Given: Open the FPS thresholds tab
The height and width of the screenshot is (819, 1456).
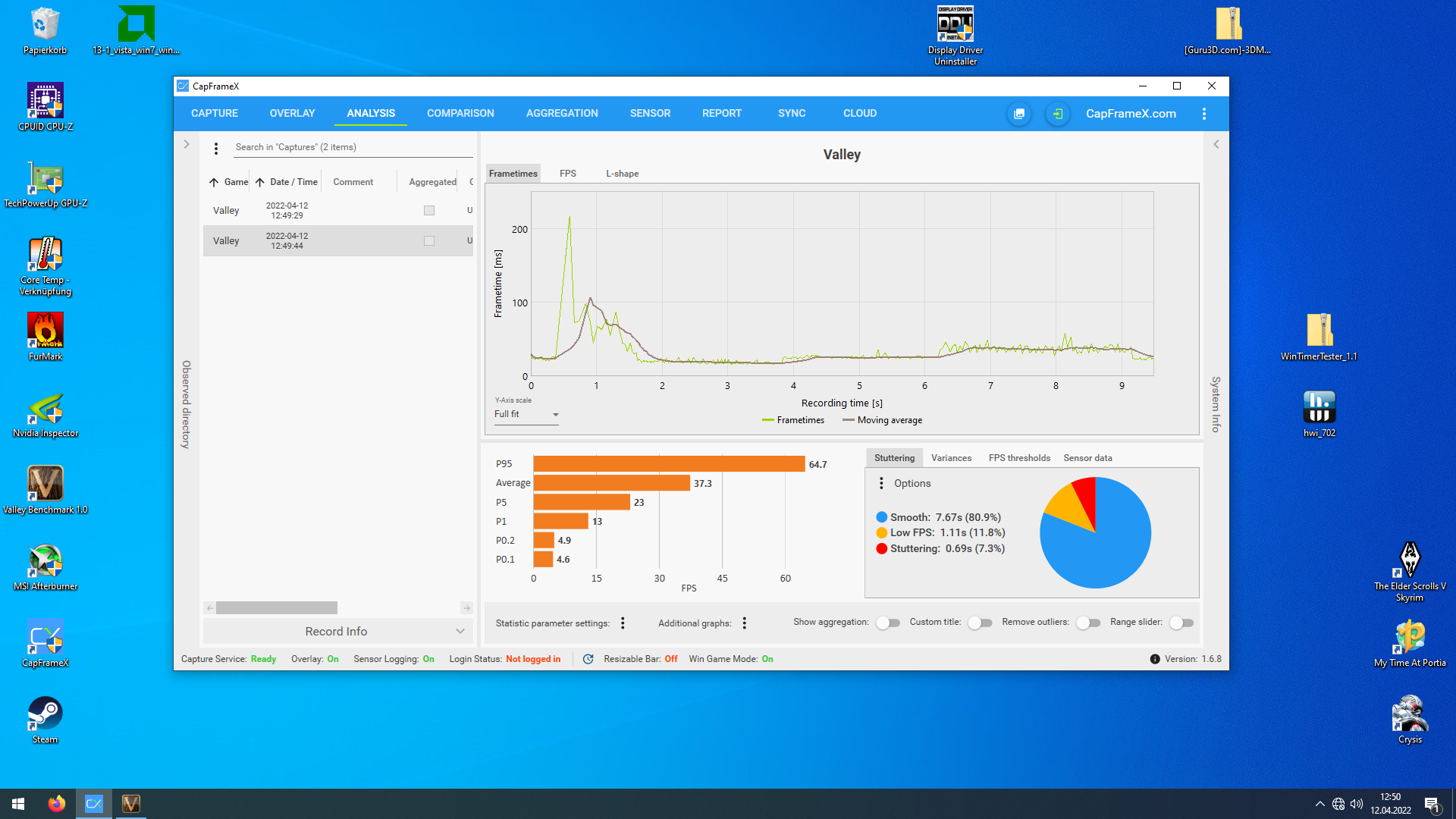Looking at the screenshot, I should coord(1019,458).
